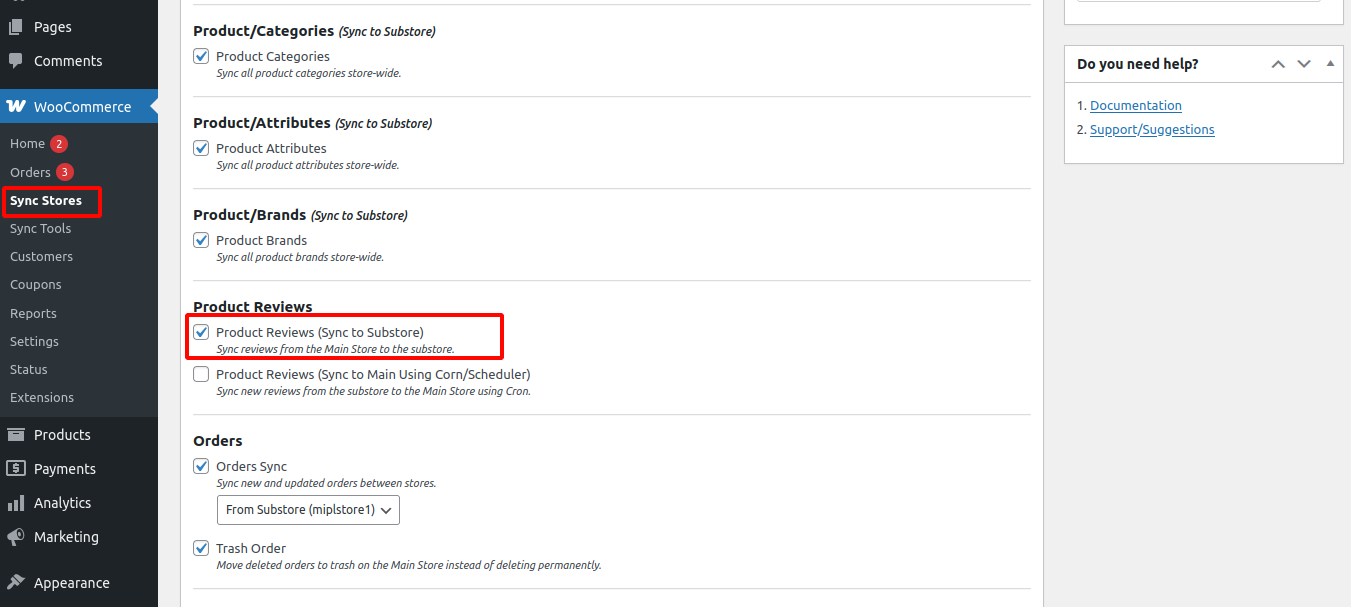
Task: Open the From Substore (miplstore1) dropdown
Action: point(308,510)
